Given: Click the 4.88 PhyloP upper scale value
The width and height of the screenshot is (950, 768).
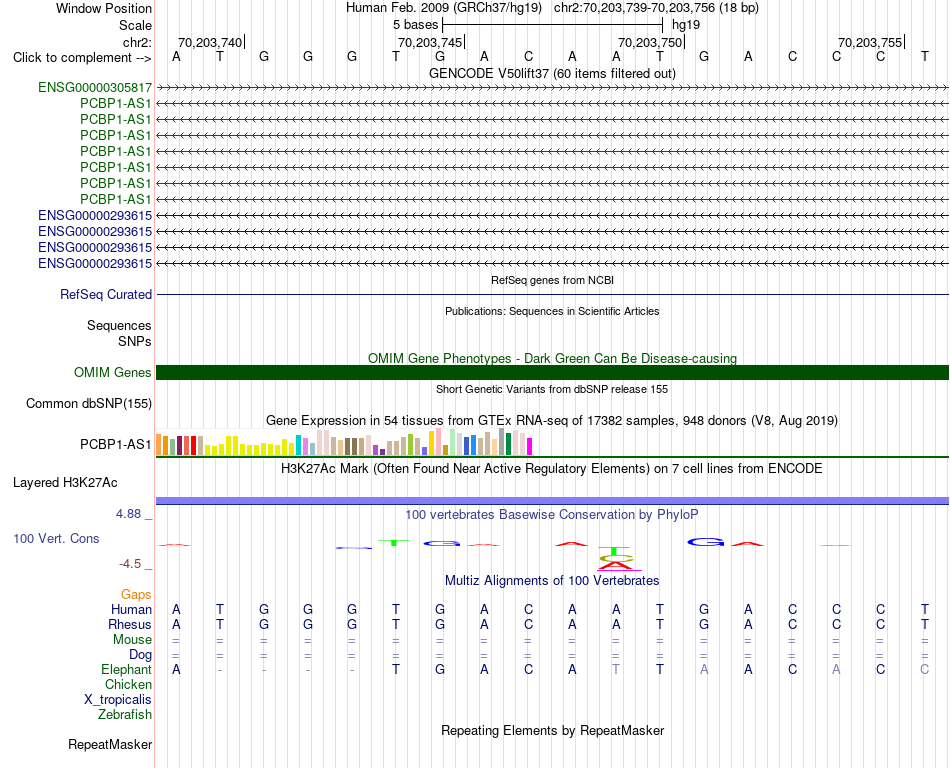Looking at the screenshot, I should pos(128,514).
